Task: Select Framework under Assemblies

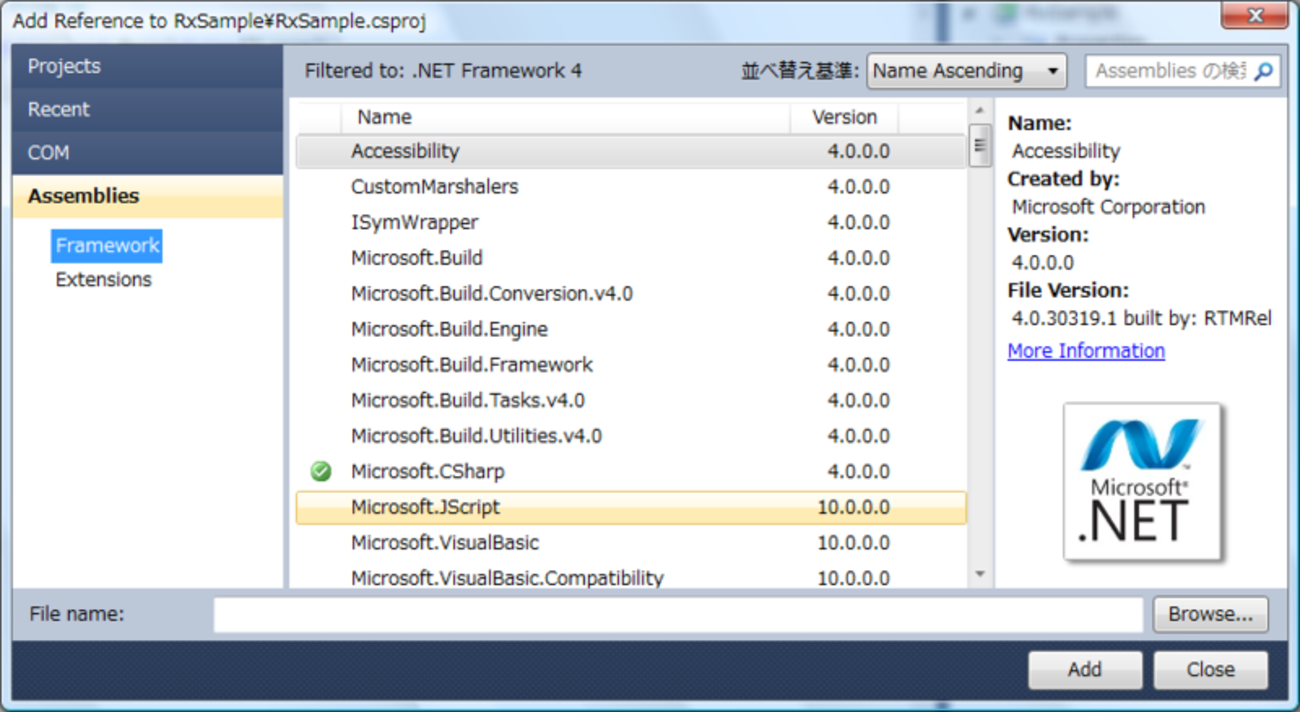Action: pyautogui.click(x=107, y=246)
